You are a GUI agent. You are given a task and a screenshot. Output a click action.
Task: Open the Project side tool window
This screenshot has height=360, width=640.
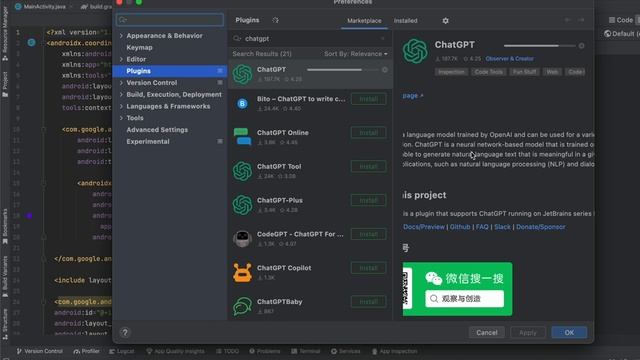5,84
